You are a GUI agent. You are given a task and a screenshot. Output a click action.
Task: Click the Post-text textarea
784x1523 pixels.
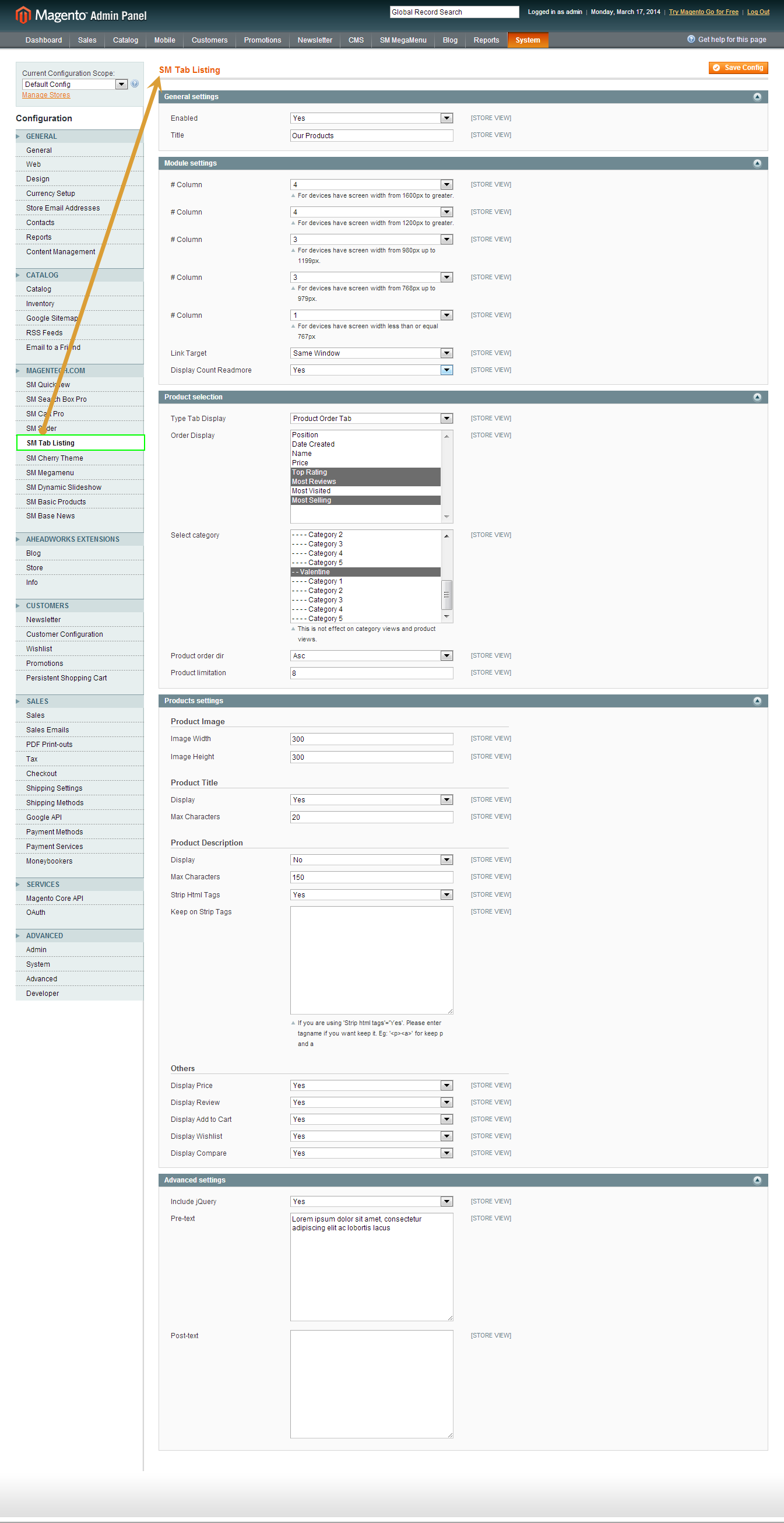pos(371,1384)
